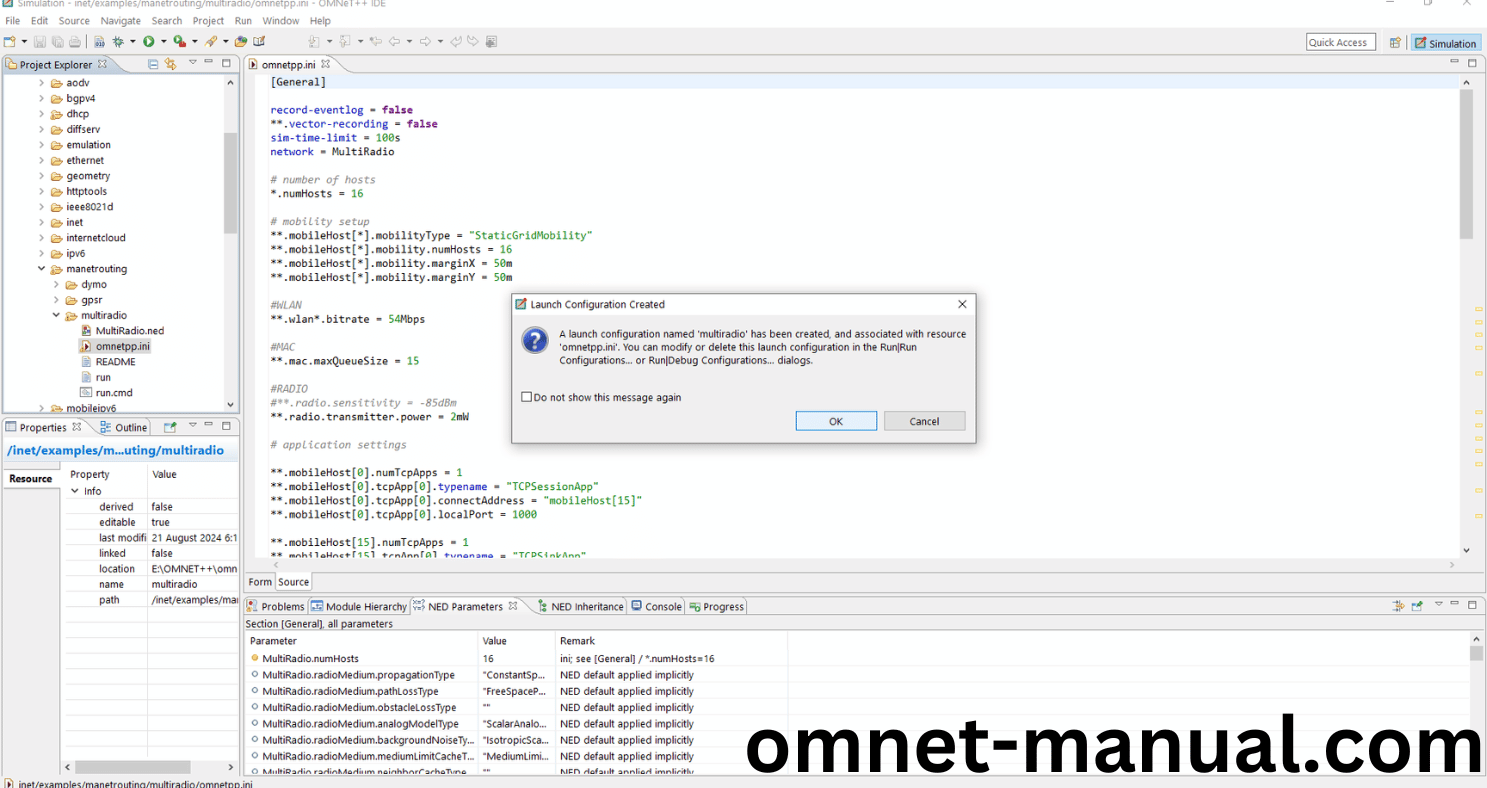
Task: Switch to the Form editor tab
Action: (x=260, y=582)
